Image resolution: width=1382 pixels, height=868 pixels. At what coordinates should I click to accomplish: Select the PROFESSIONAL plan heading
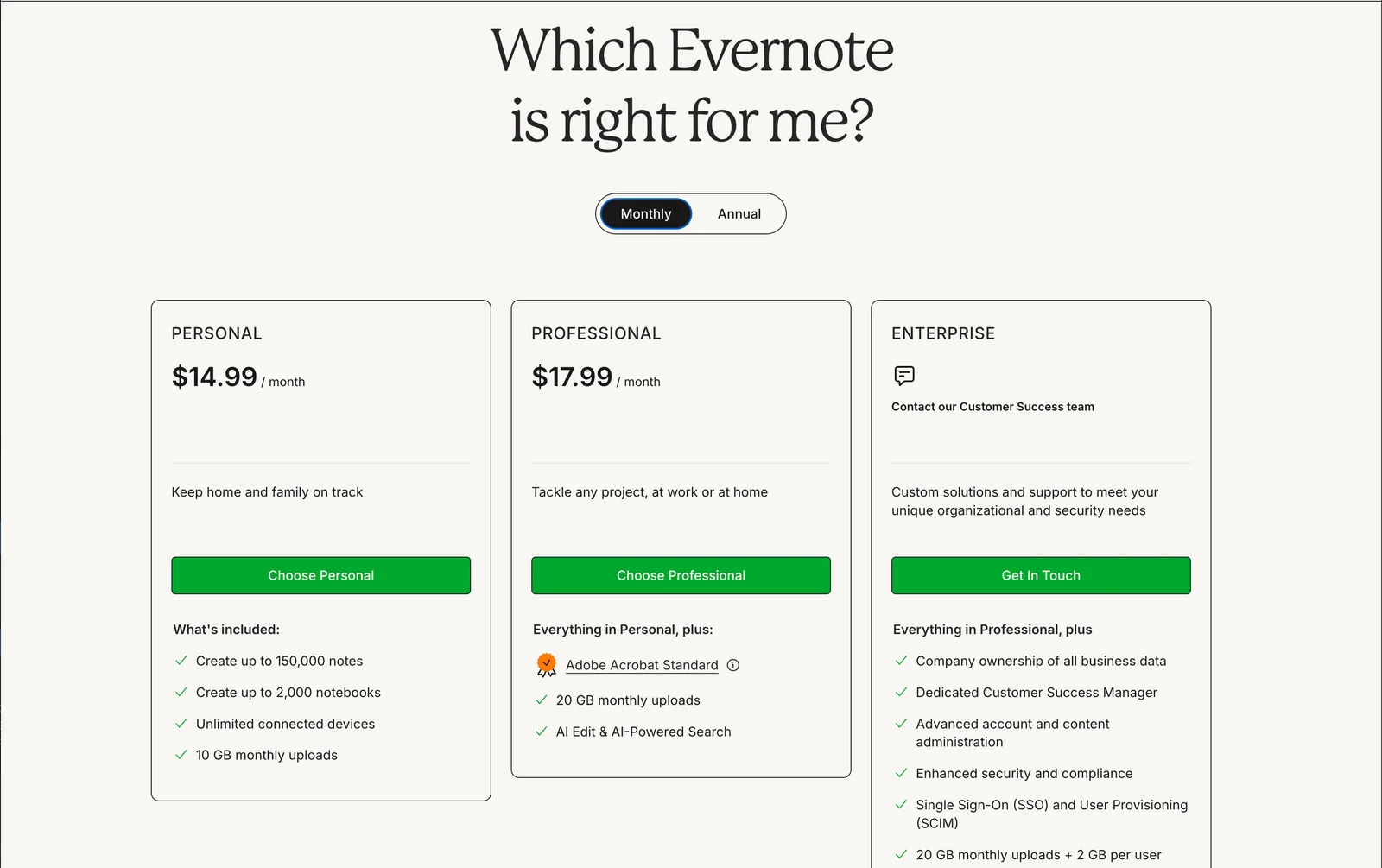click(x=596, y=333)
